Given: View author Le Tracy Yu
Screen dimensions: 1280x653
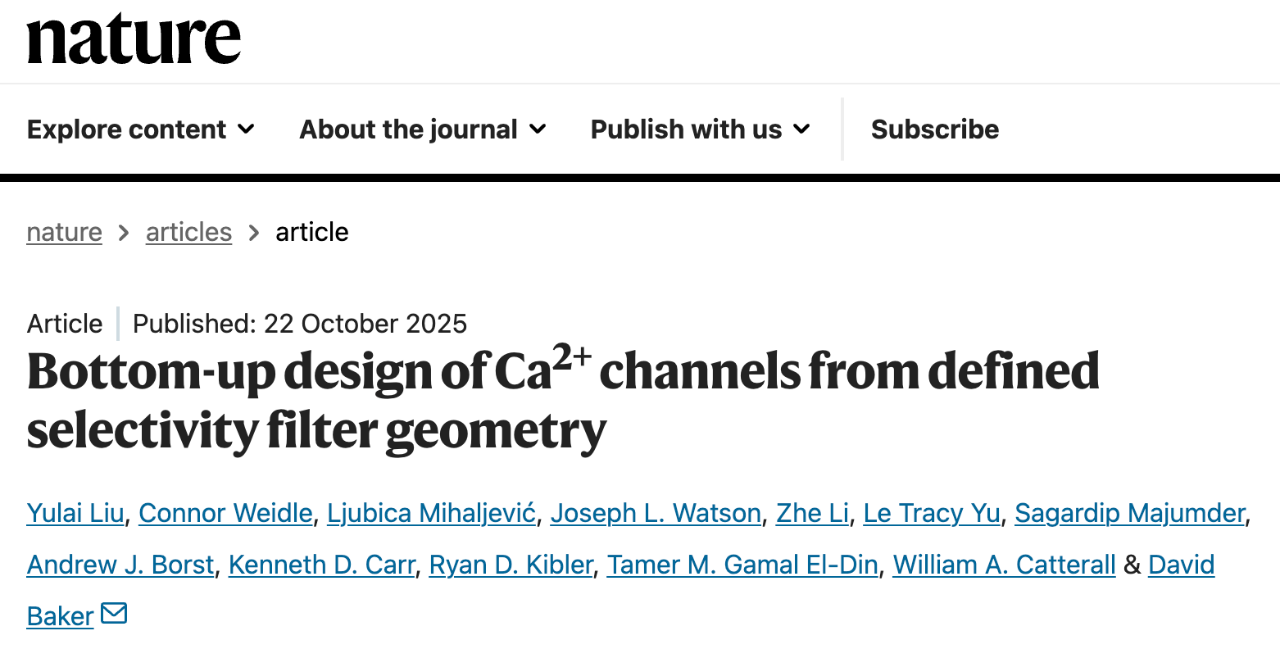Looking at the screenshot, I should coord(931,513).
